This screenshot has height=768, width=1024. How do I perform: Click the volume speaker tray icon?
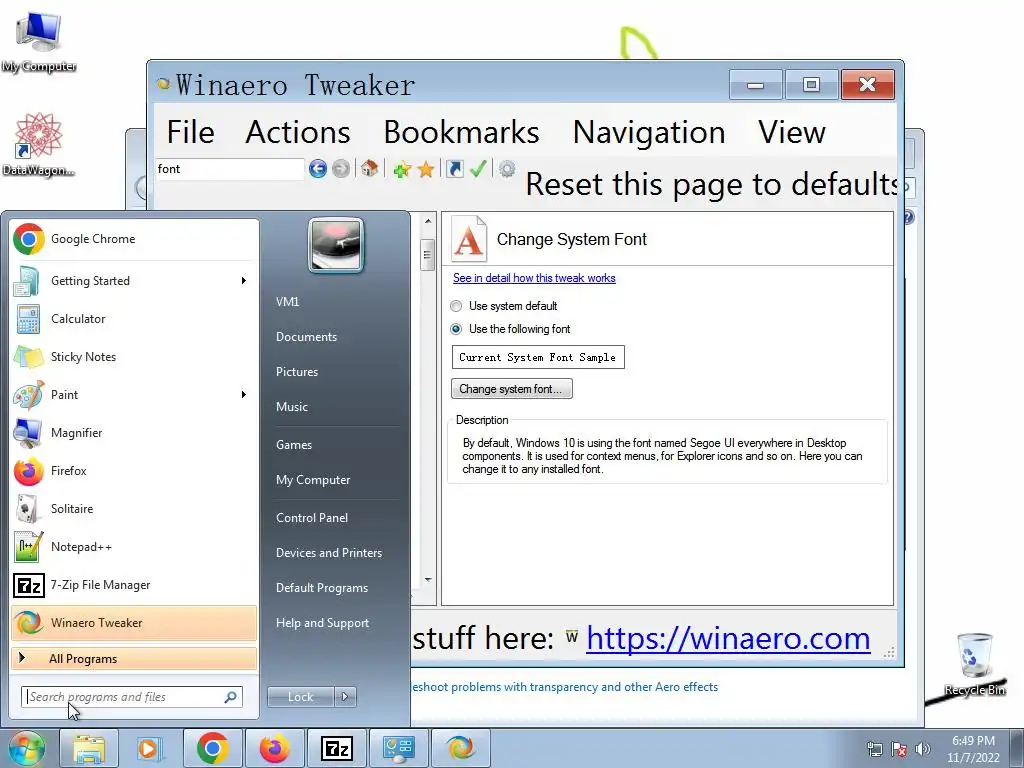coord(923,749)
